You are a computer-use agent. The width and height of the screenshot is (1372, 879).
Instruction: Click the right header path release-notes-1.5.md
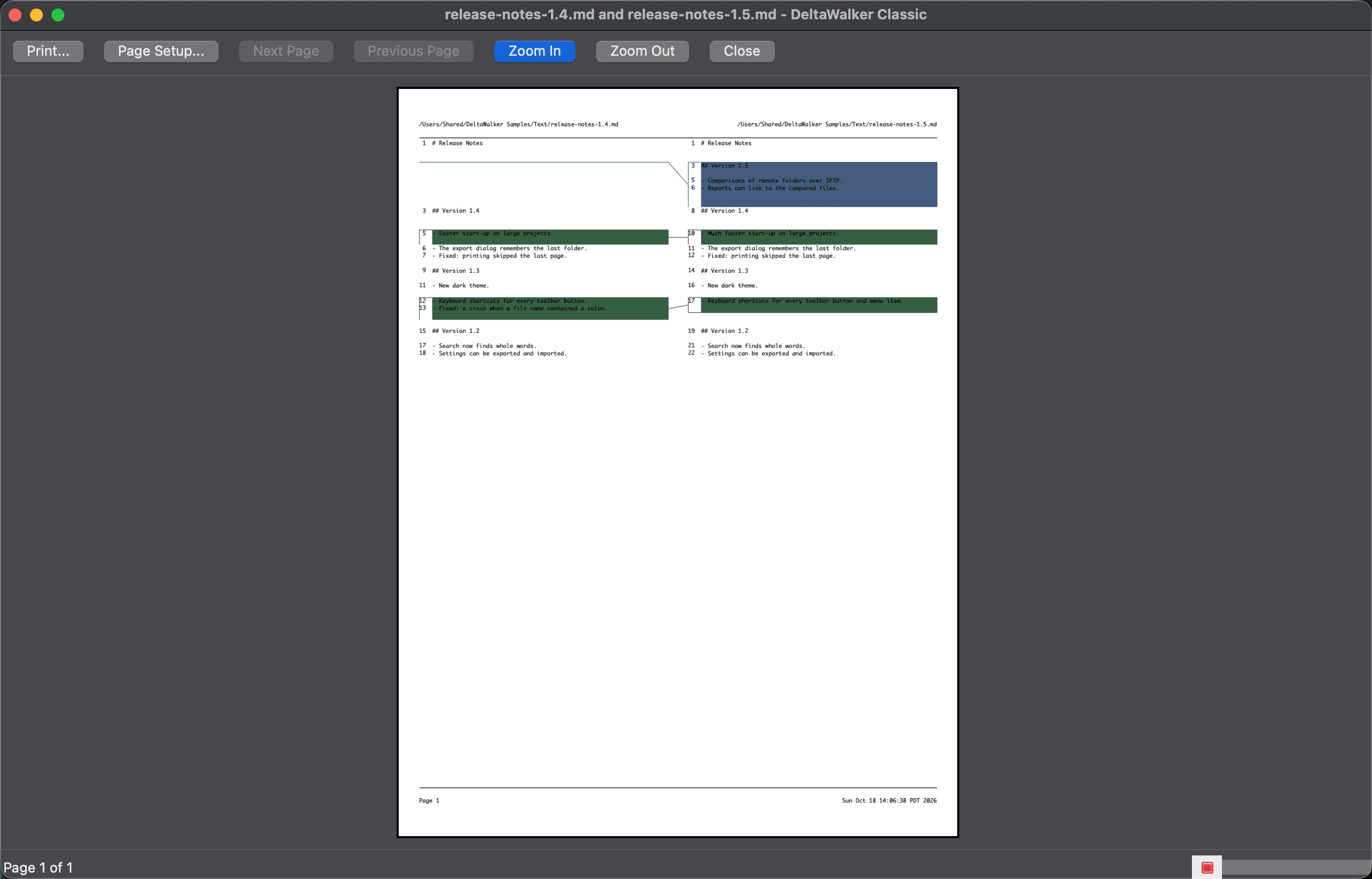837,124
